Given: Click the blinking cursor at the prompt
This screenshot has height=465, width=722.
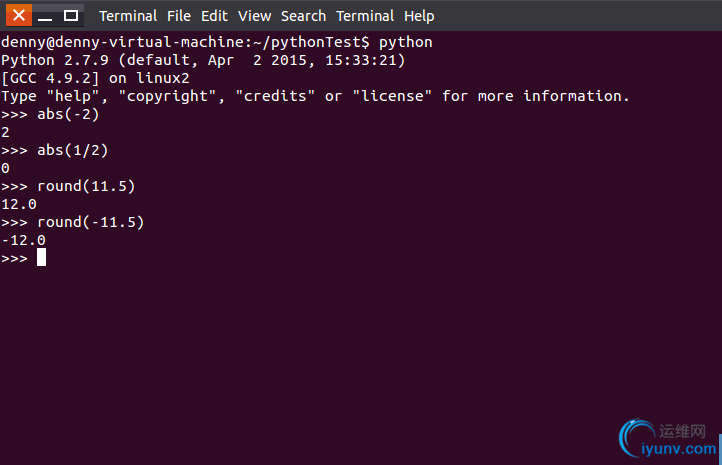Looking at the screenshot, I should click(41, 257).
